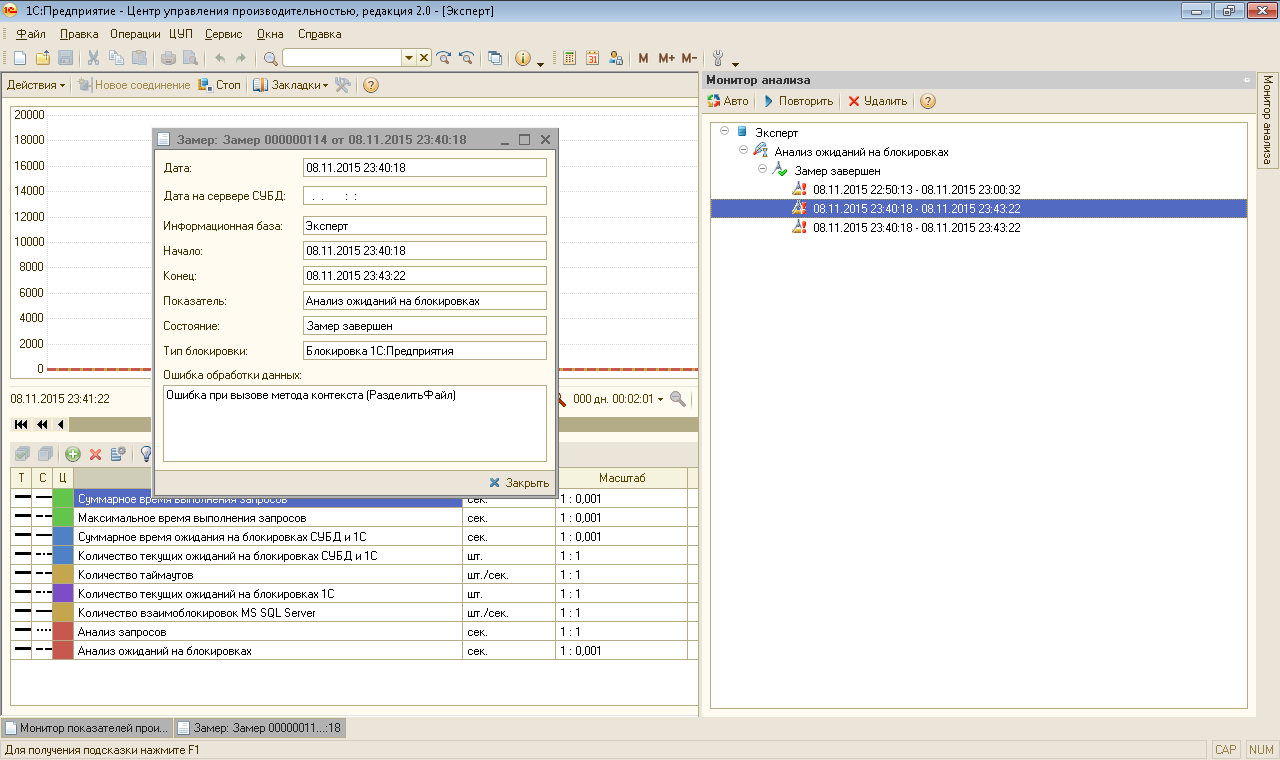
Task: Click the Повторить button
Action: pyautogui.click(x=797, y=101)
